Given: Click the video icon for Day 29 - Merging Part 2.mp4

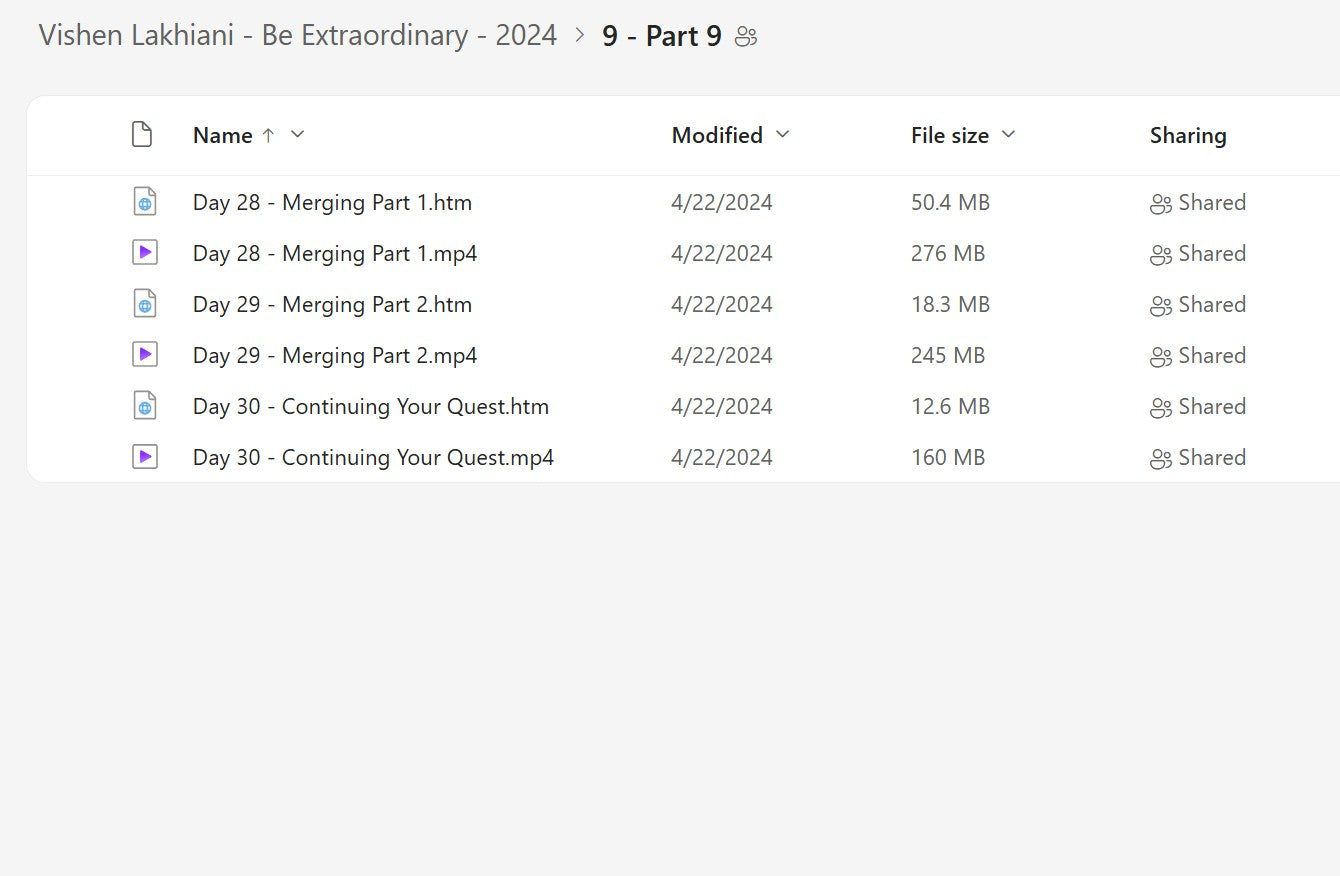Looking at the screenshot, I should 145,355.
